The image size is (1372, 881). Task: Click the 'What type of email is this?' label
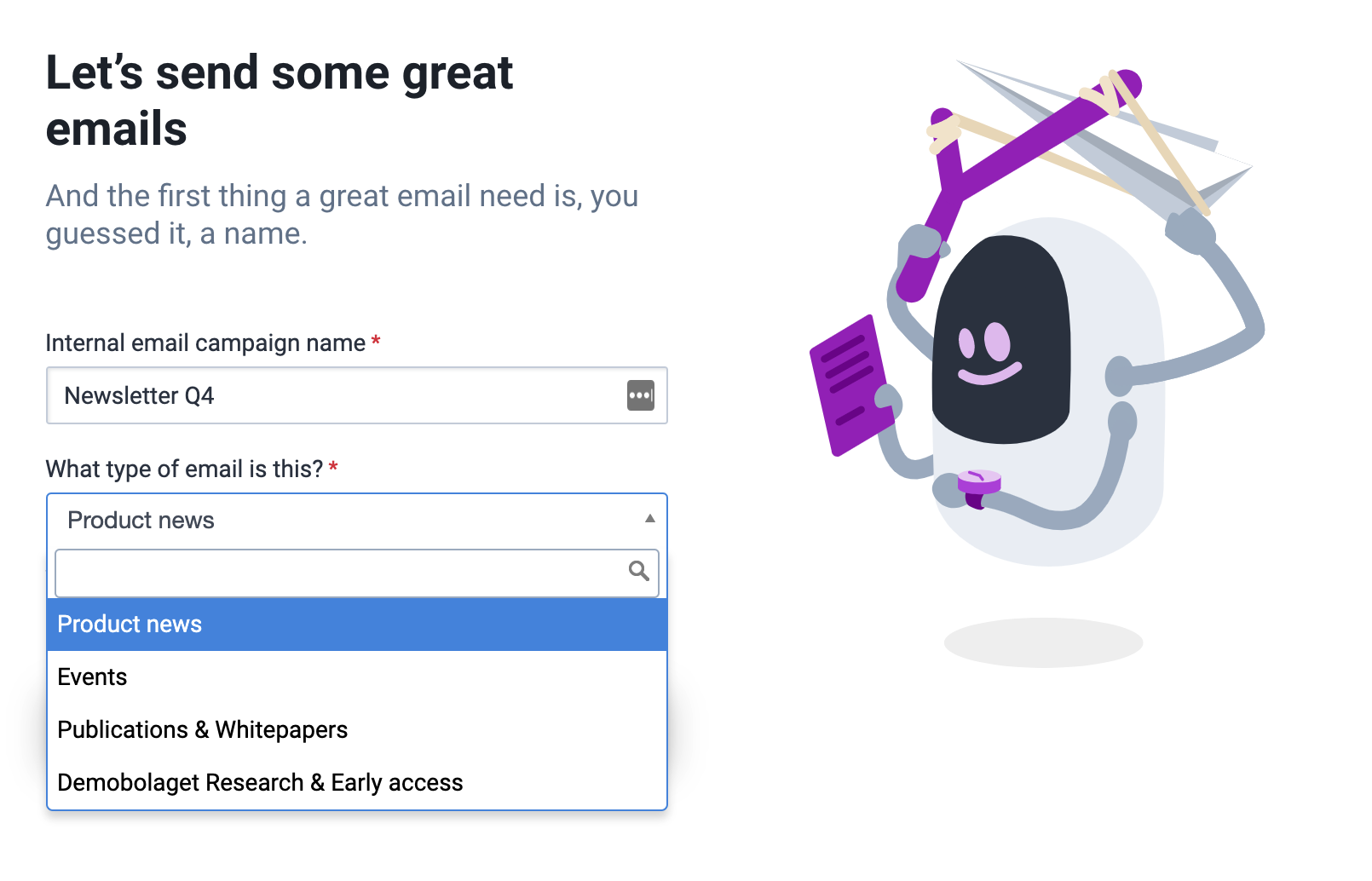pos(184,469)
